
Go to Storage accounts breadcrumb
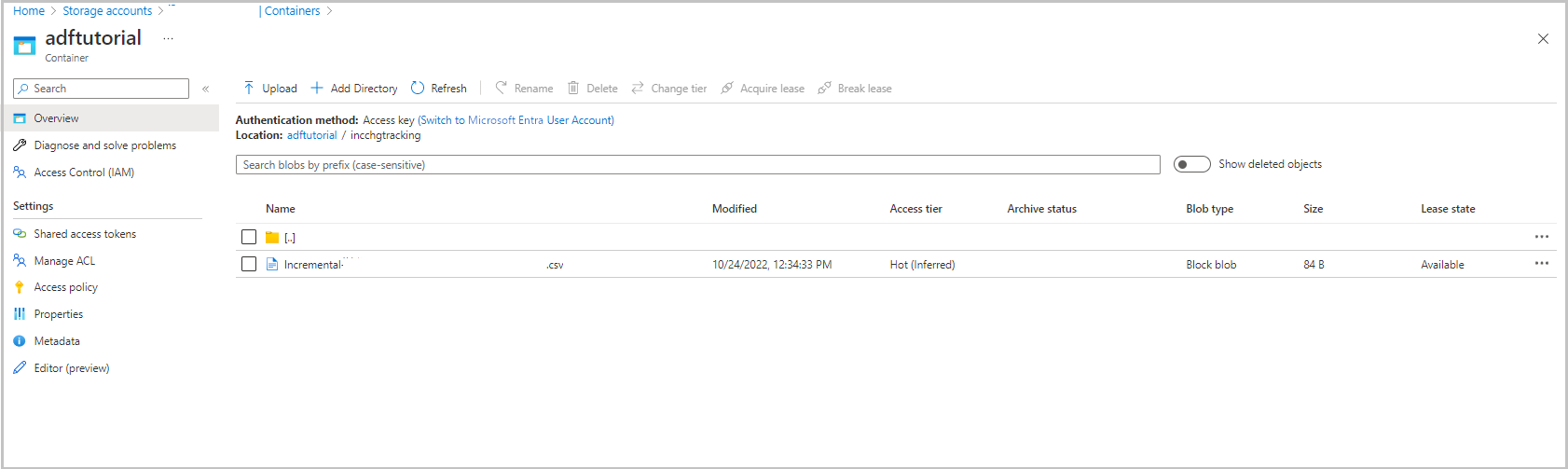pyautogui.click(x=107, y=11)
